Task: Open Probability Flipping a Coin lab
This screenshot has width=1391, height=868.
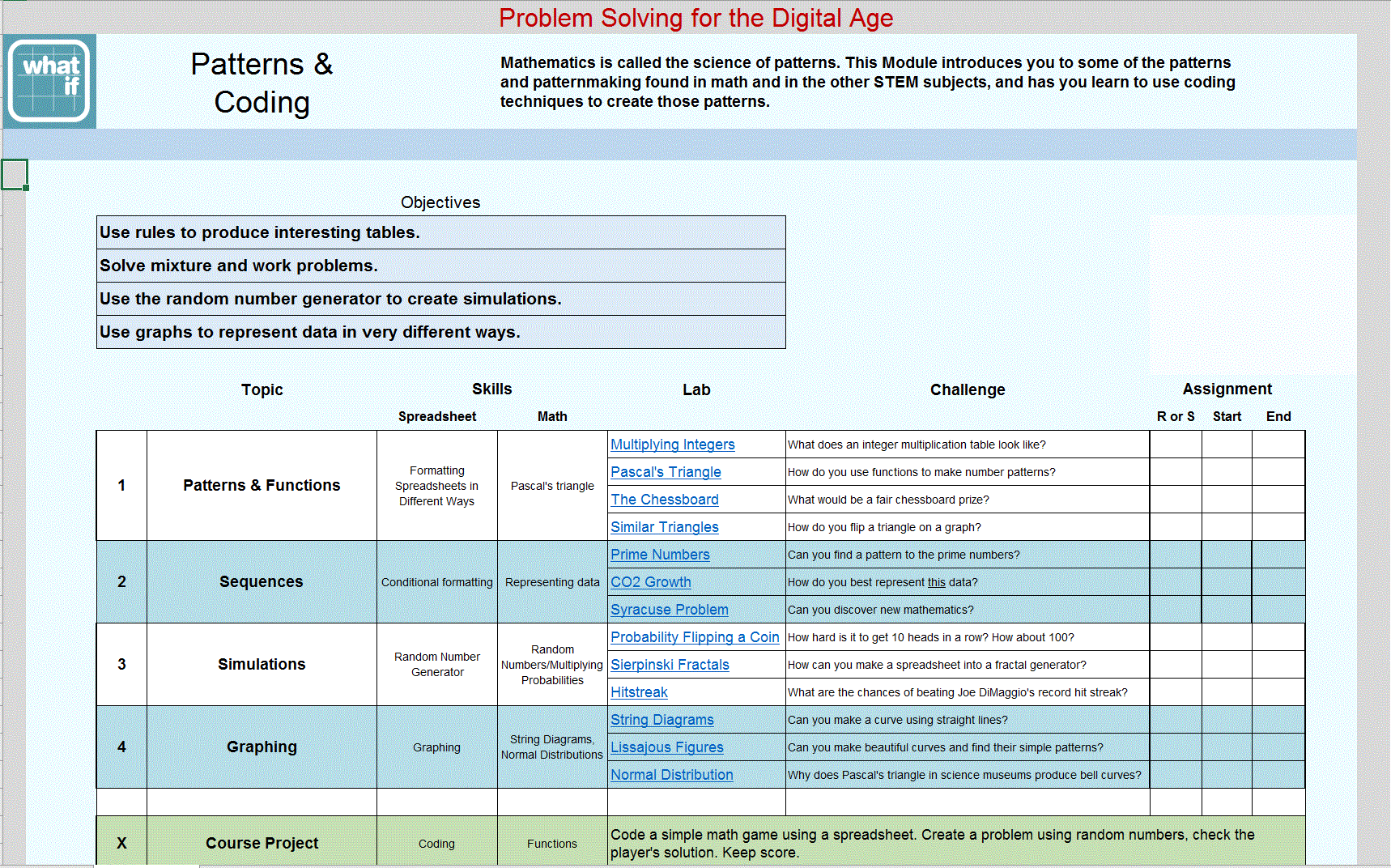Action: (694, 637)
